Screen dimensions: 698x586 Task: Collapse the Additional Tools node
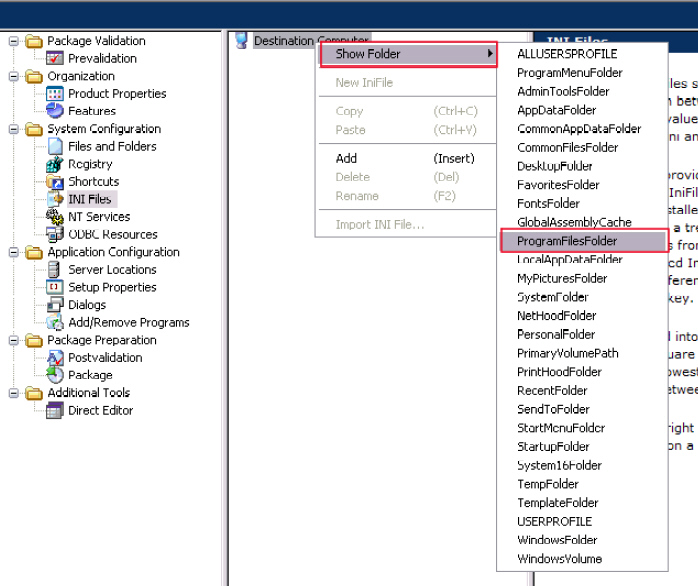pyautogui.click(x=14, y=393)
